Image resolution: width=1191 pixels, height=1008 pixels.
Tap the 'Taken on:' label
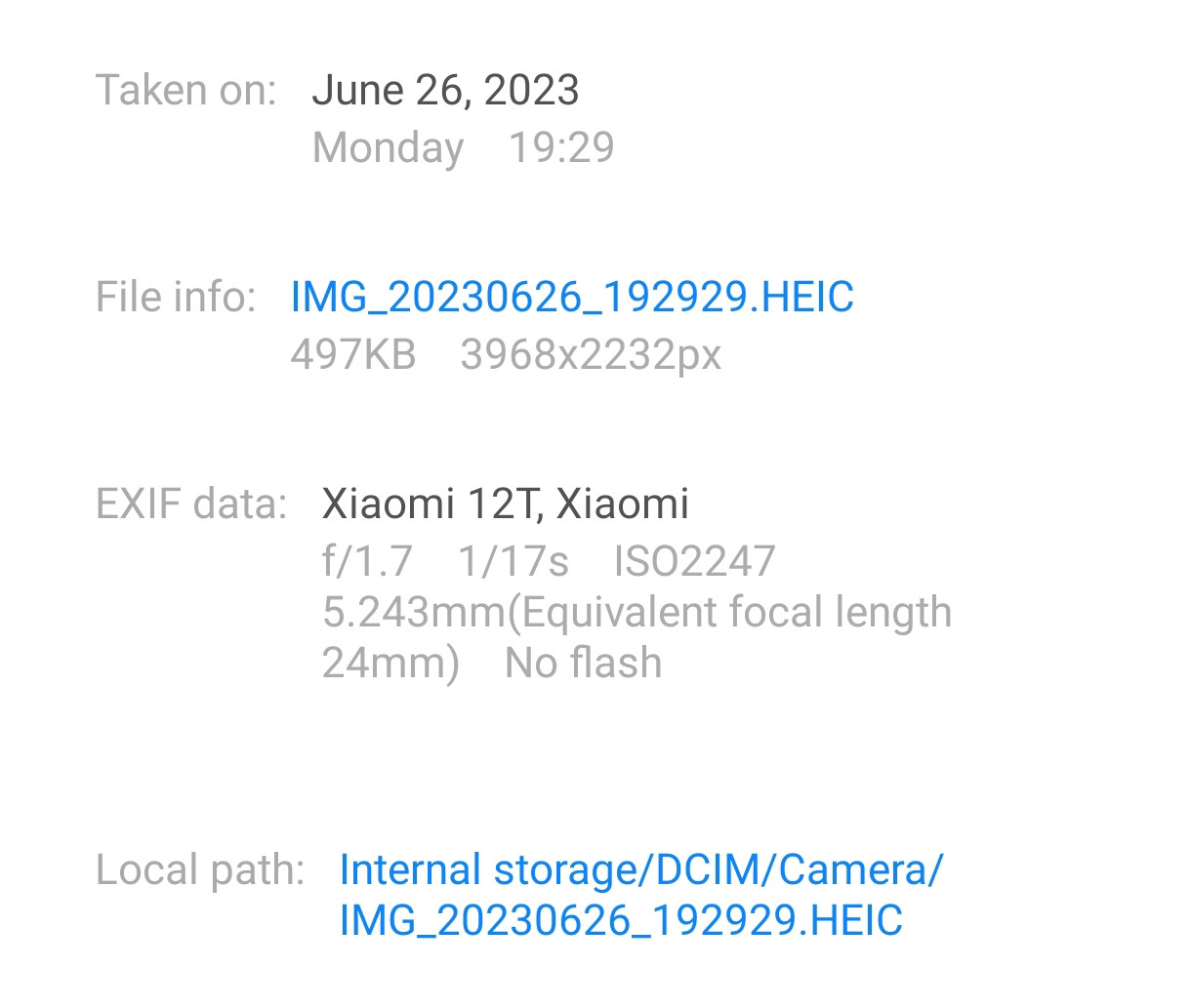[x=185, y=91]
